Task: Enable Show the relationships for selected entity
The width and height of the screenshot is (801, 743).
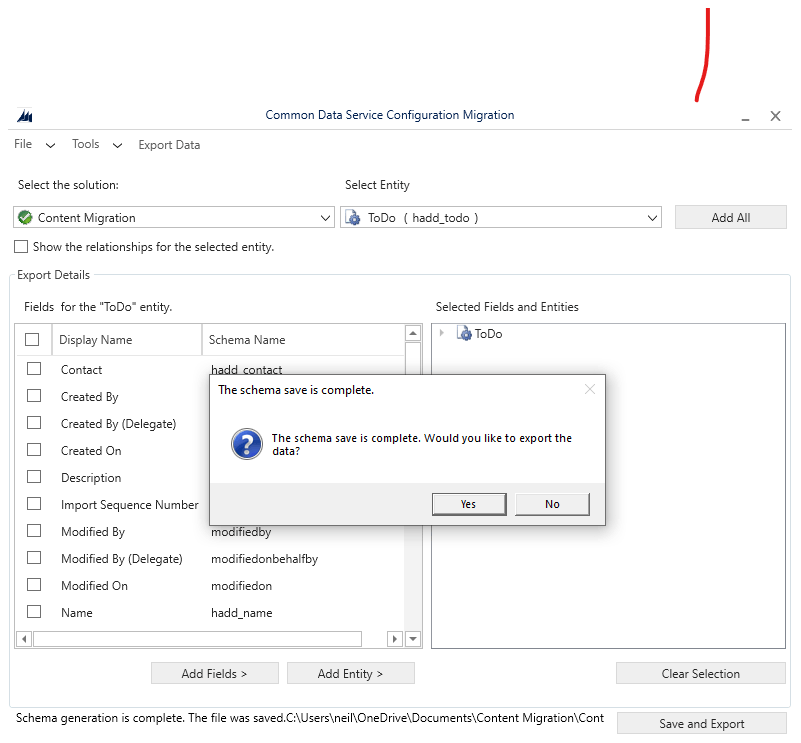Action: (x=21, y=247)
